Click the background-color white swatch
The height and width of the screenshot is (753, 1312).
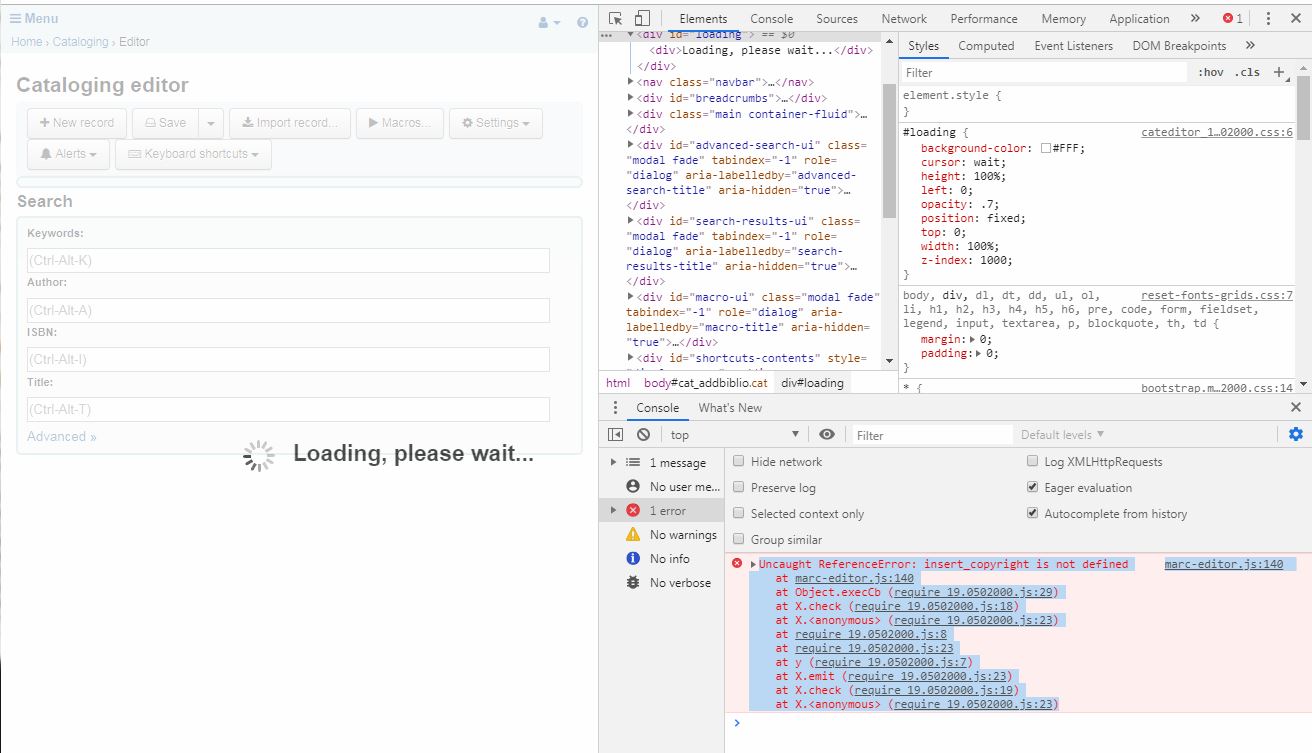point(1046,148)
